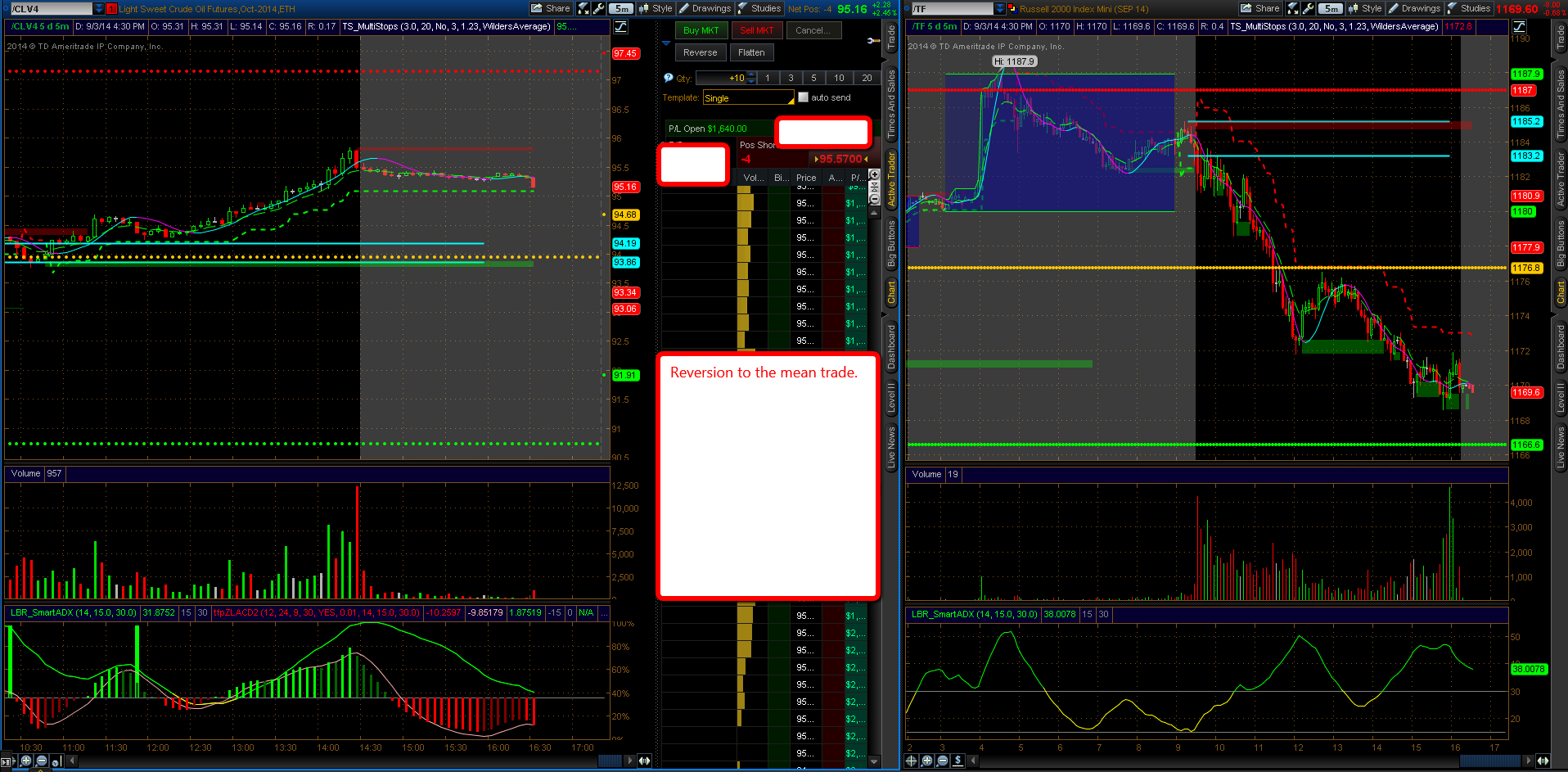
Task: Click the flask scan icon on /CLV4 chart
Action: coord(583,8)
